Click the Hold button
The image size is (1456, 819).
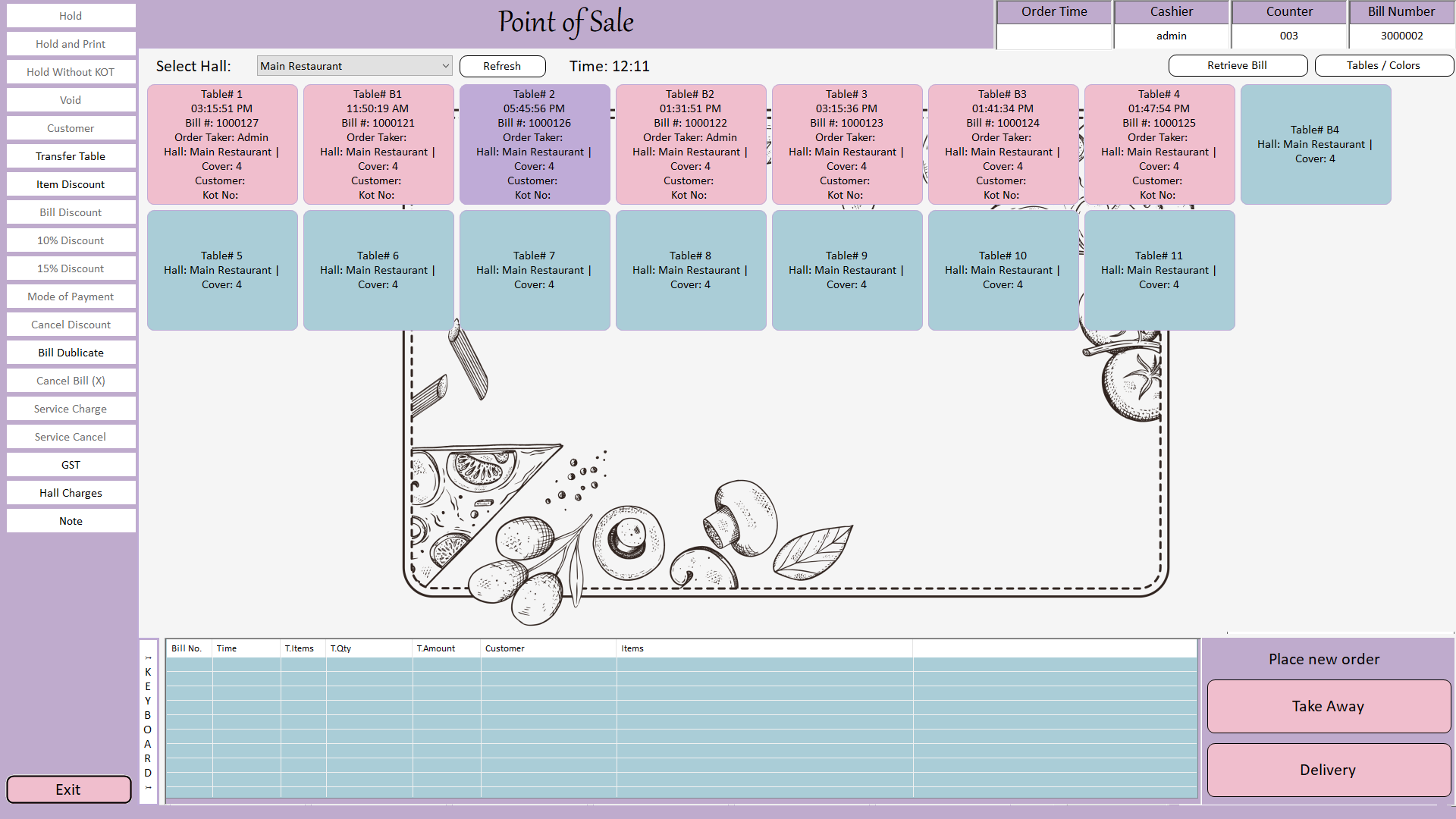point(71,16)
